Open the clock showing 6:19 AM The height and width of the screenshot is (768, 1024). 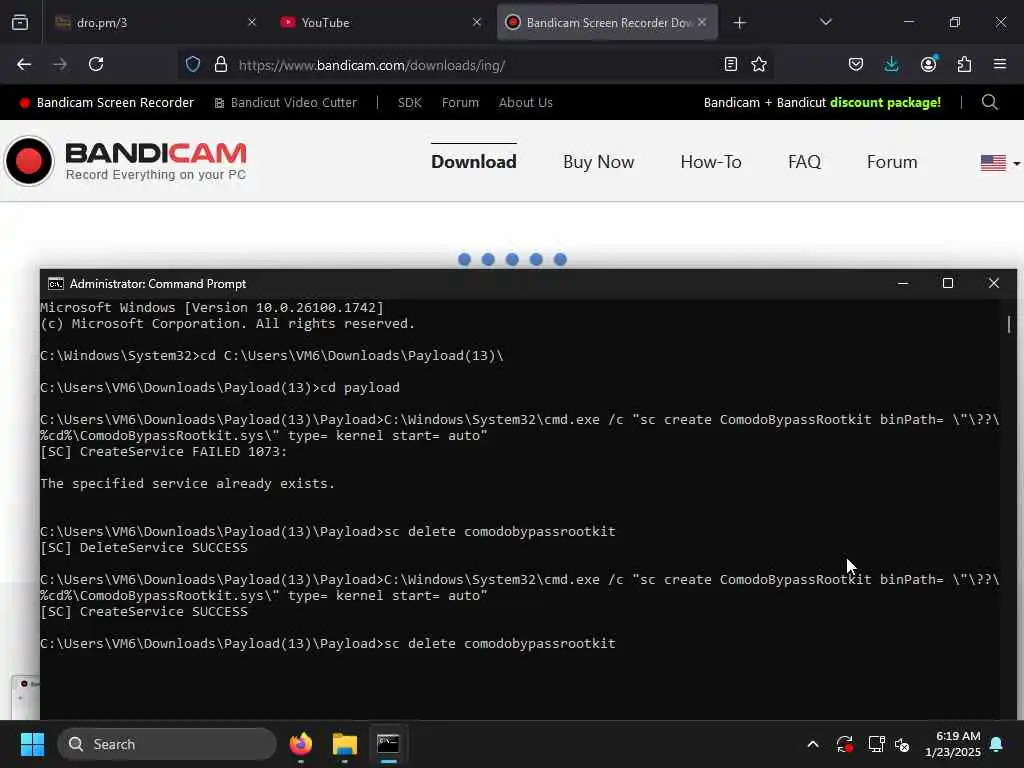click(x=953, y=744)
